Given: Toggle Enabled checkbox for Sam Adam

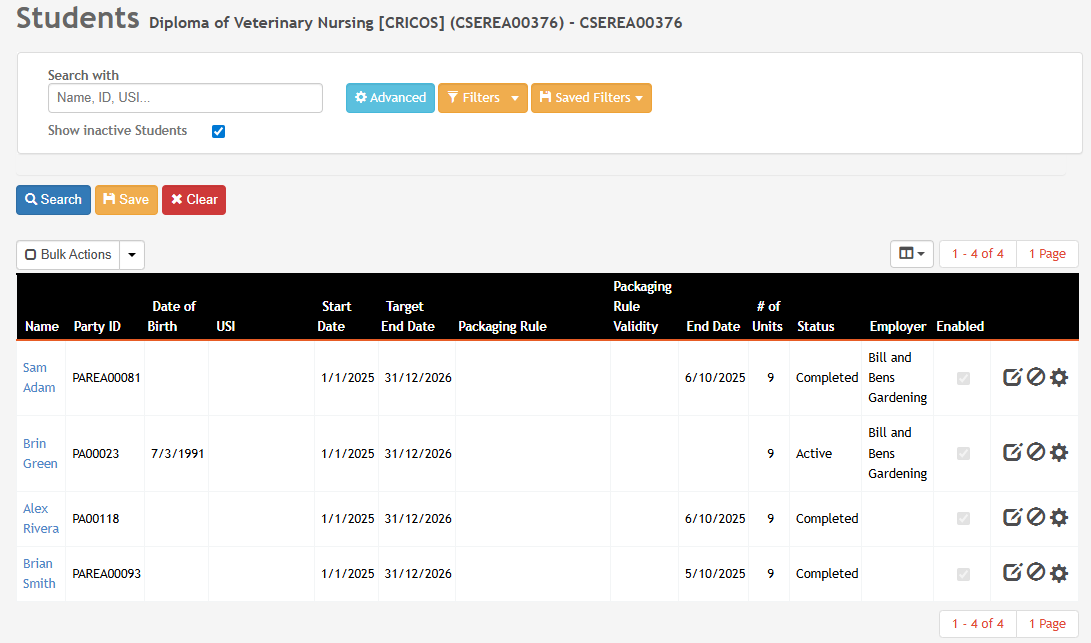Looking at the screenshot, I should [x=963, y=378].
